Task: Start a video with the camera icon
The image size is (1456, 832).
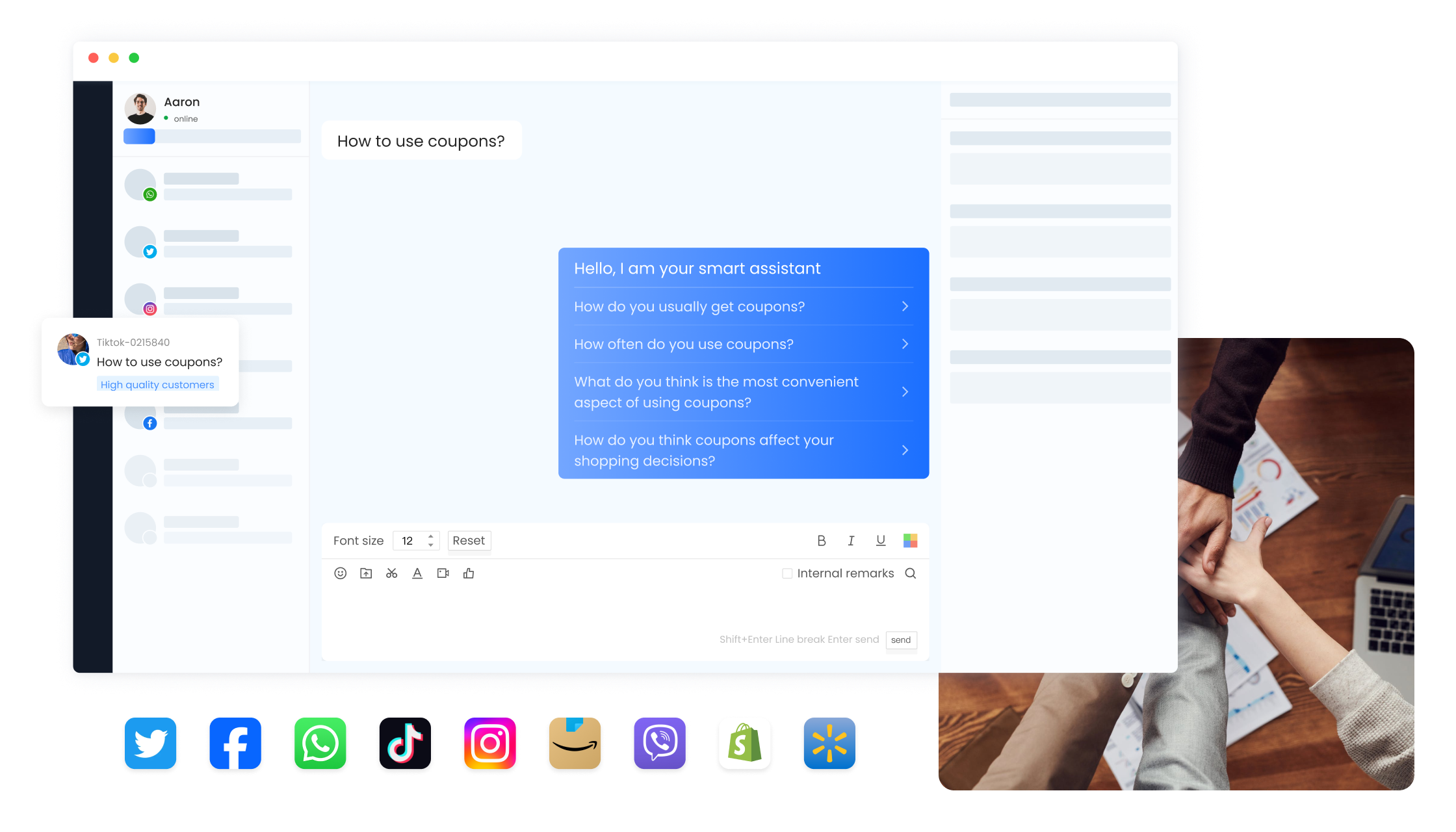Action: pos(443,573)
